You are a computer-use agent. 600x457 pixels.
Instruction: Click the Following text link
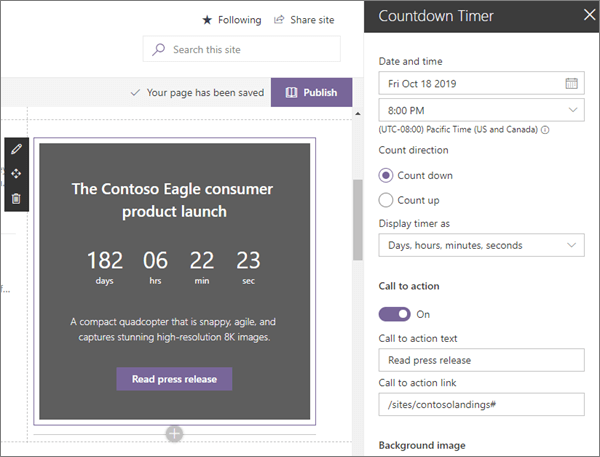click(240, 20)
